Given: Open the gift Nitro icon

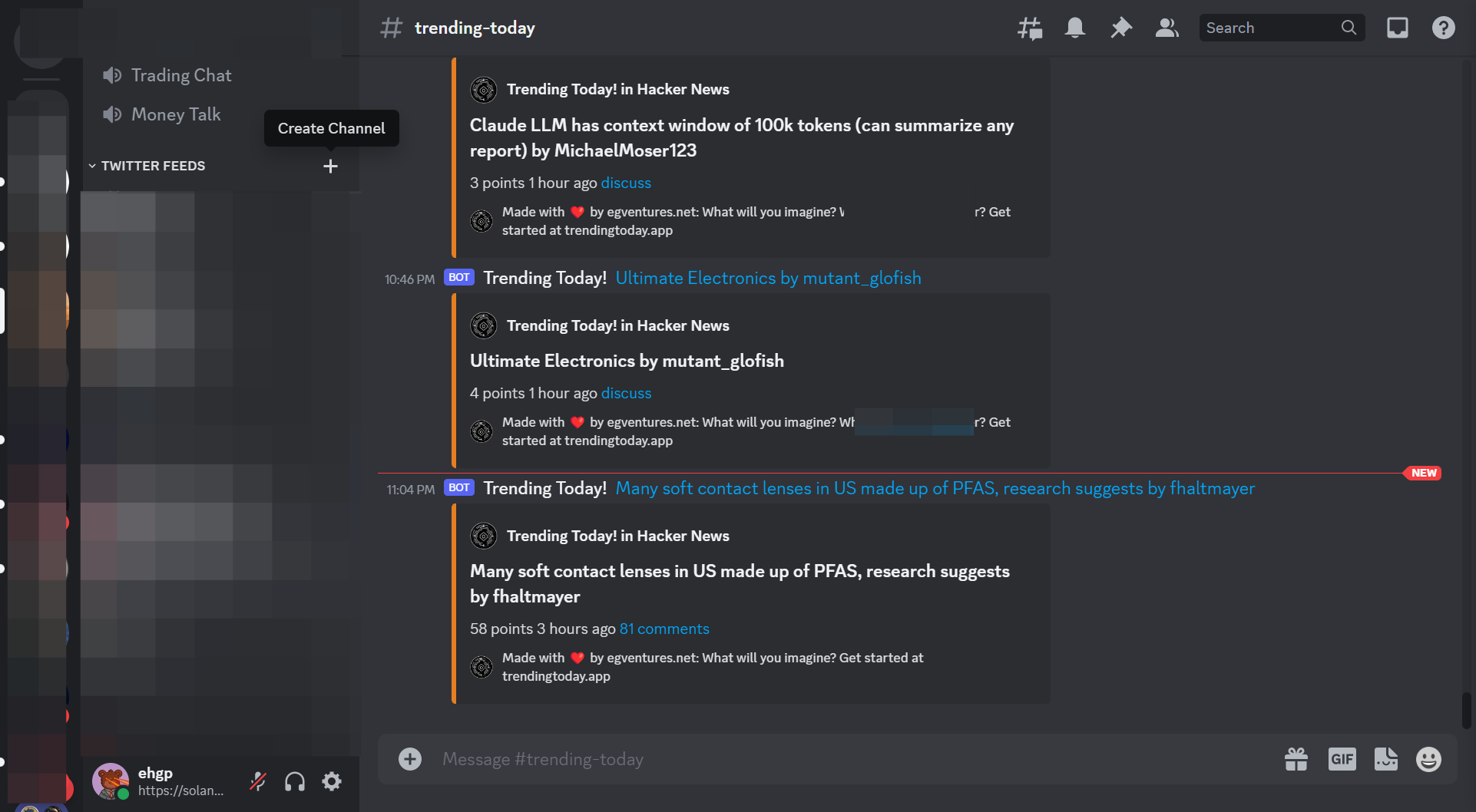Looking at the screenshot, I should coord(1296,759).
